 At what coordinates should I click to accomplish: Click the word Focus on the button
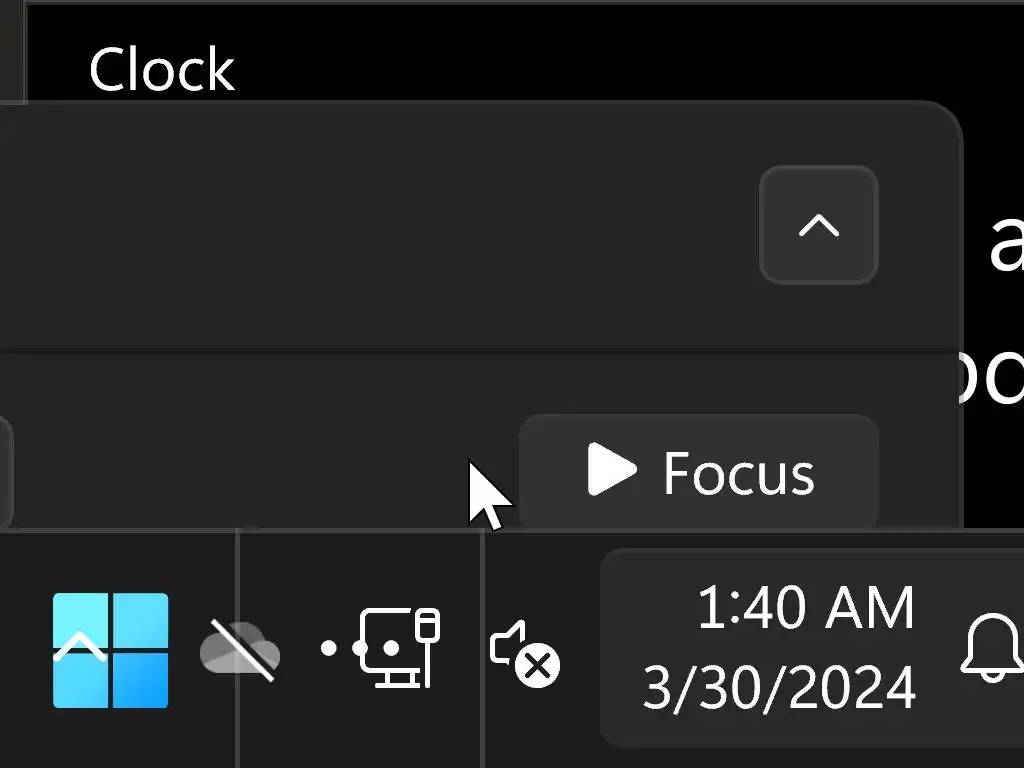tap(738, 473)
